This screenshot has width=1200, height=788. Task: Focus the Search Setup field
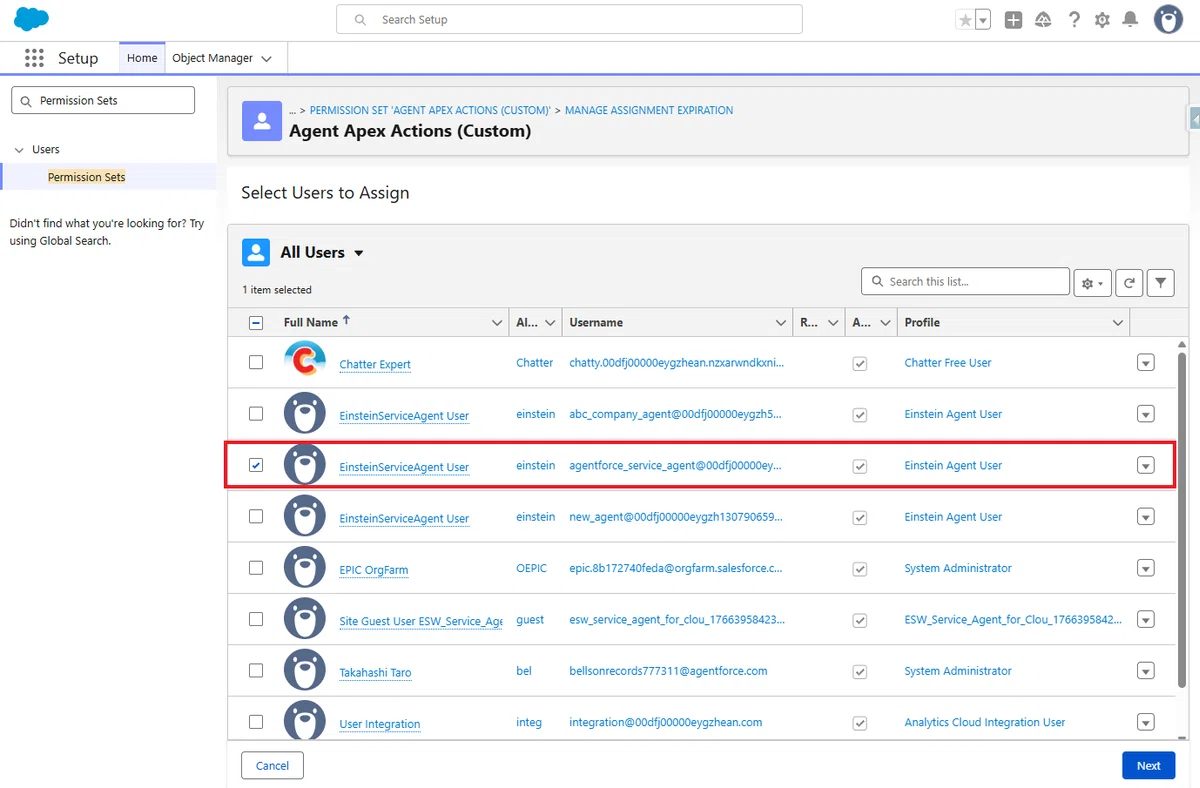pos(569,19)
